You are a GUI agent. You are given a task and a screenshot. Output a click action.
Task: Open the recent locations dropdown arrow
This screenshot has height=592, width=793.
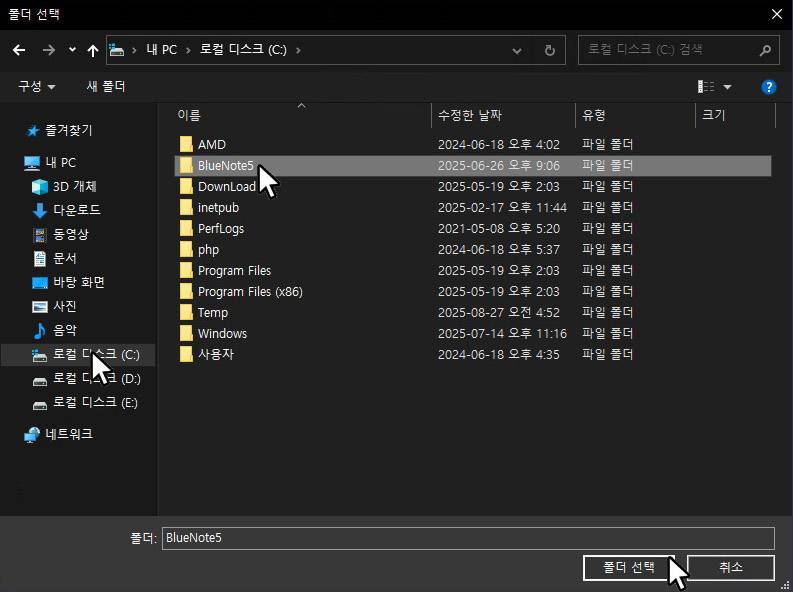point(72,50)
